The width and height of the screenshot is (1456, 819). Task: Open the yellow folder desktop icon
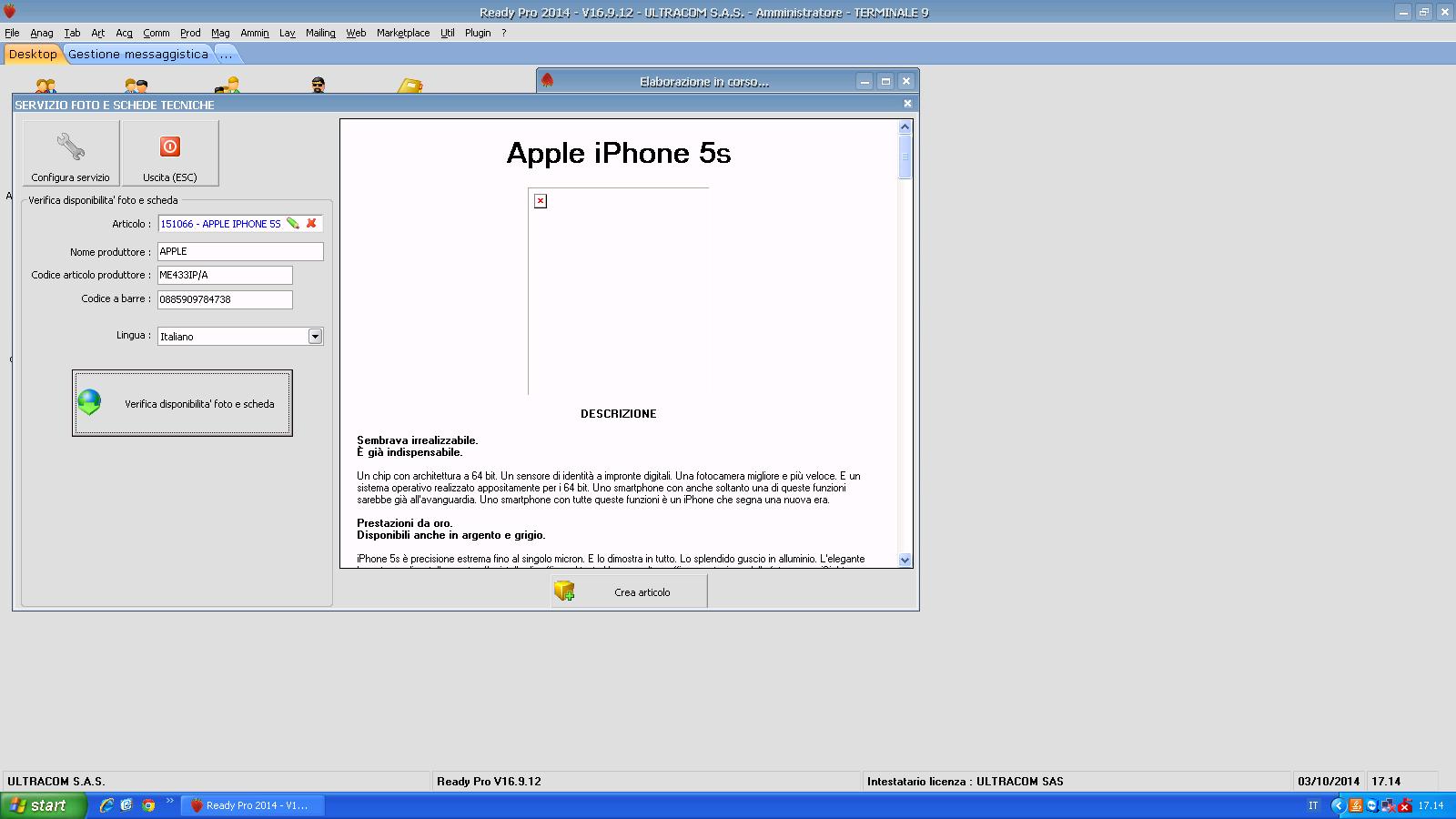pyautogui.click(x=410, y=86)
